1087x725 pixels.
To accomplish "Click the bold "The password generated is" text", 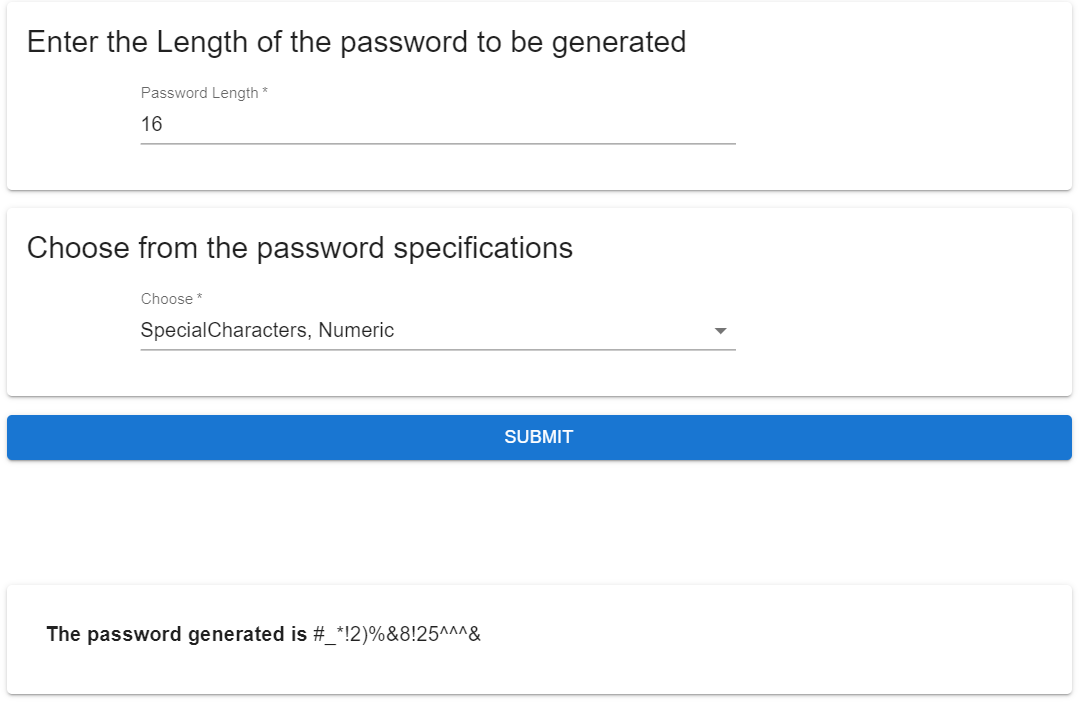I will pos(177,634).
